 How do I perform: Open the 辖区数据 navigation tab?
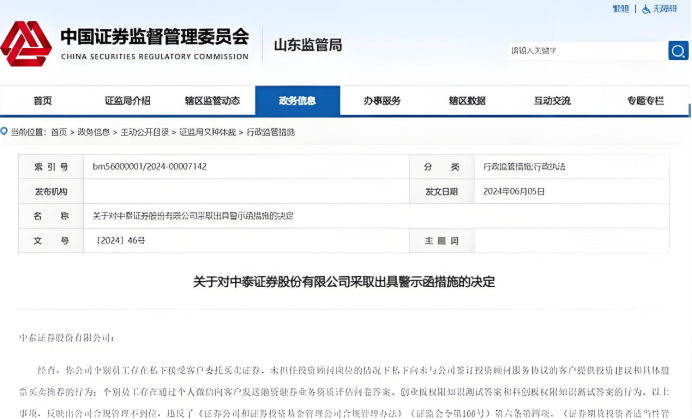coord(467,101)
